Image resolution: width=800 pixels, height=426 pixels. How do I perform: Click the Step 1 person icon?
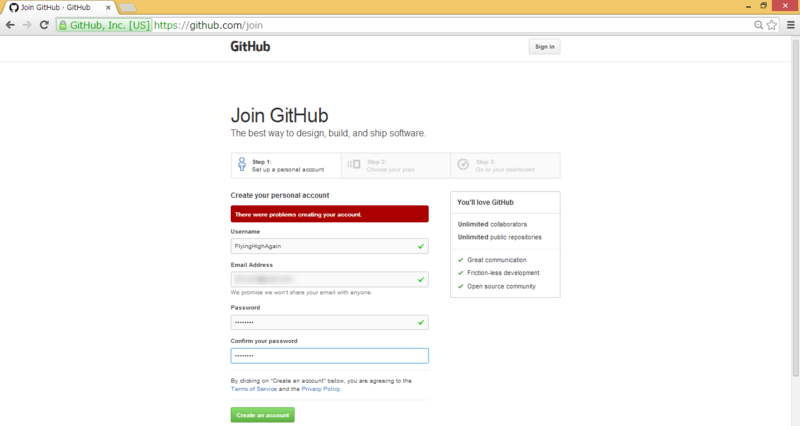pyautogui.click(x=242, y=164)
